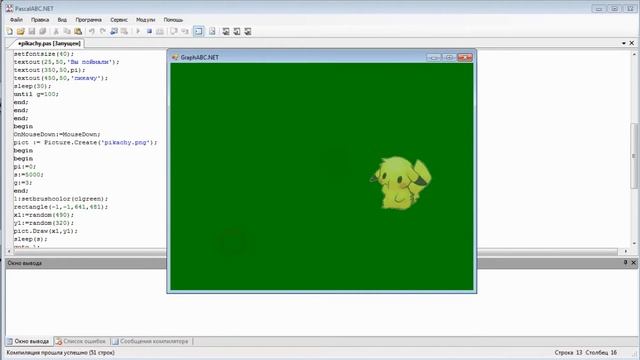Click the 'sleep(s);' code line
This screenshot has width=640, height=360.
point(30,239)
